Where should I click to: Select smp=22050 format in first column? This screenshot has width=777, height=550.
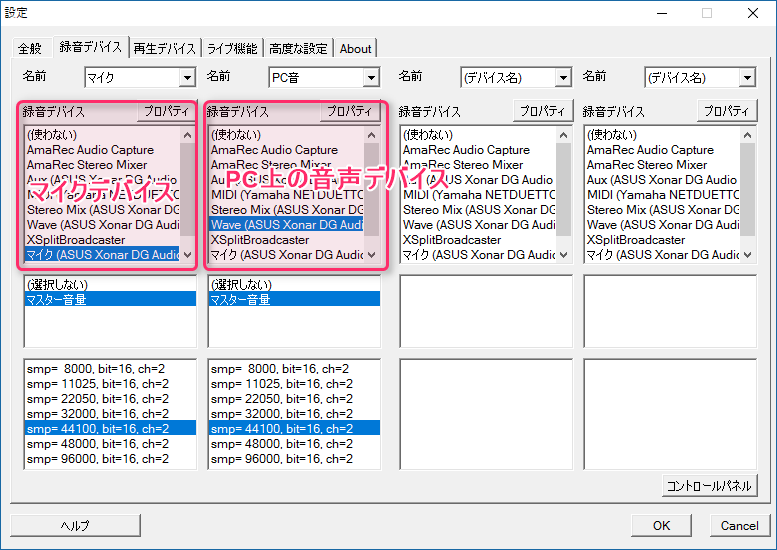click(110, 399)
